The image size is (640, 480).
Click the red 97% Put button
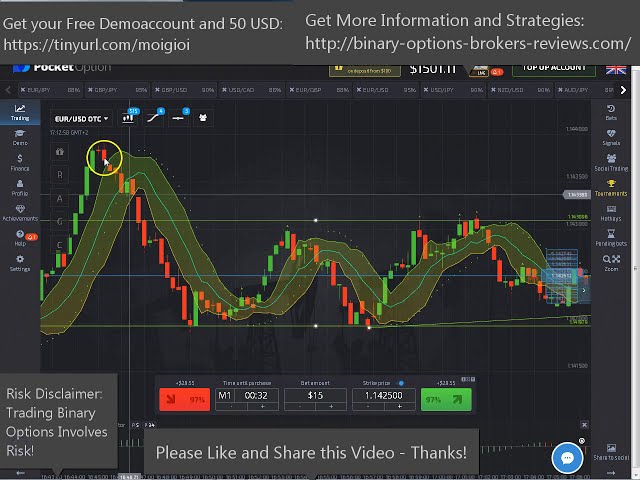point(184,399)
